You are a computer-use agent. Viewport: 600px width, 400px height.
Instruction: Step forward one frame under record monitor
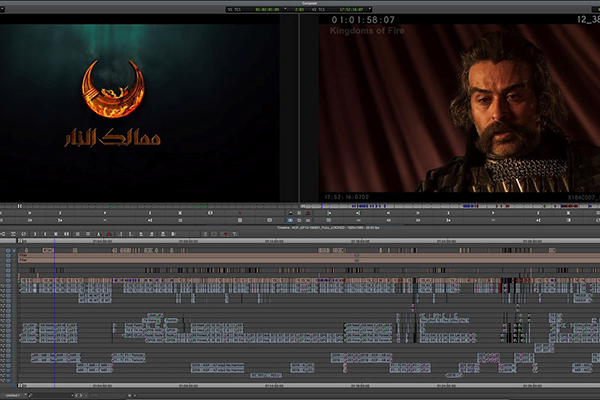tap(418, 213)
